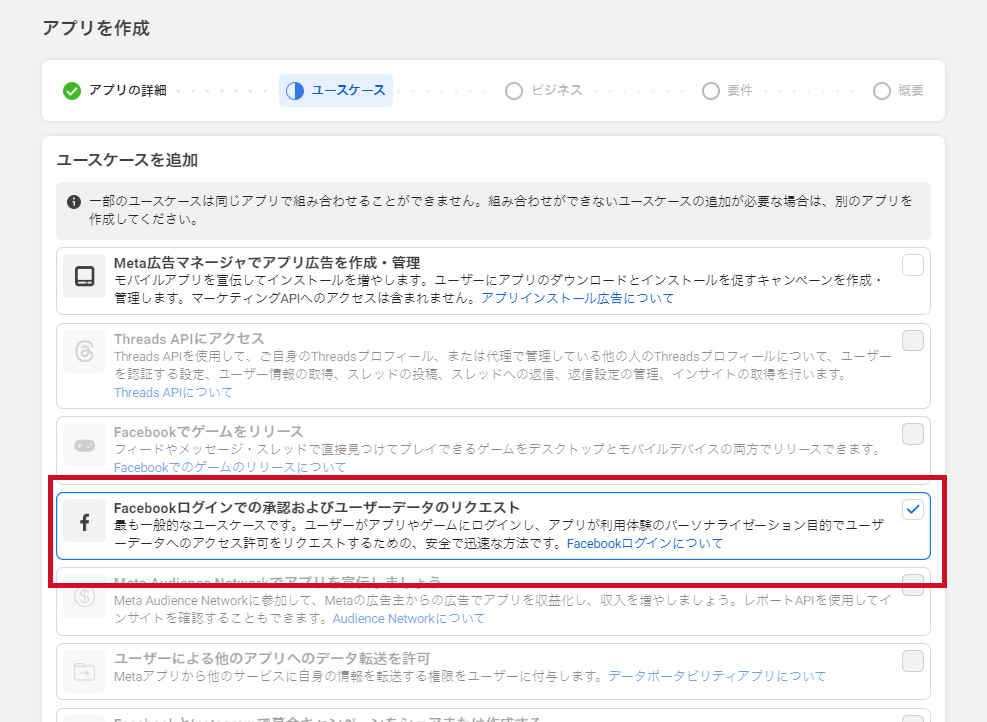Screen dimensions: 987x722
Task: Open アプリインストール広告について link
Action: 577,298
